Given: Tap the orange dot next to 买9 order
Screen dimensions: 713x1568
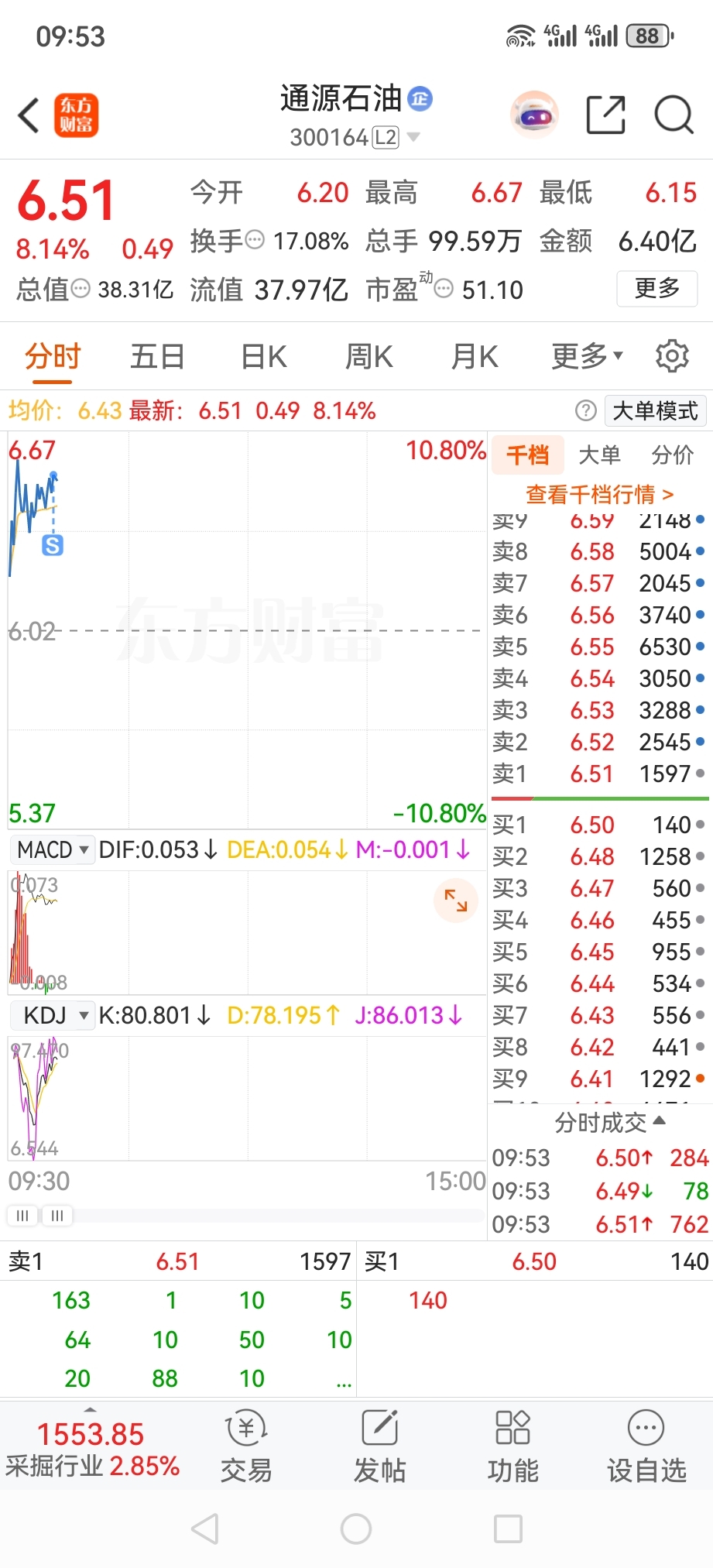Looking at the screenshot, I should 700,1078.
